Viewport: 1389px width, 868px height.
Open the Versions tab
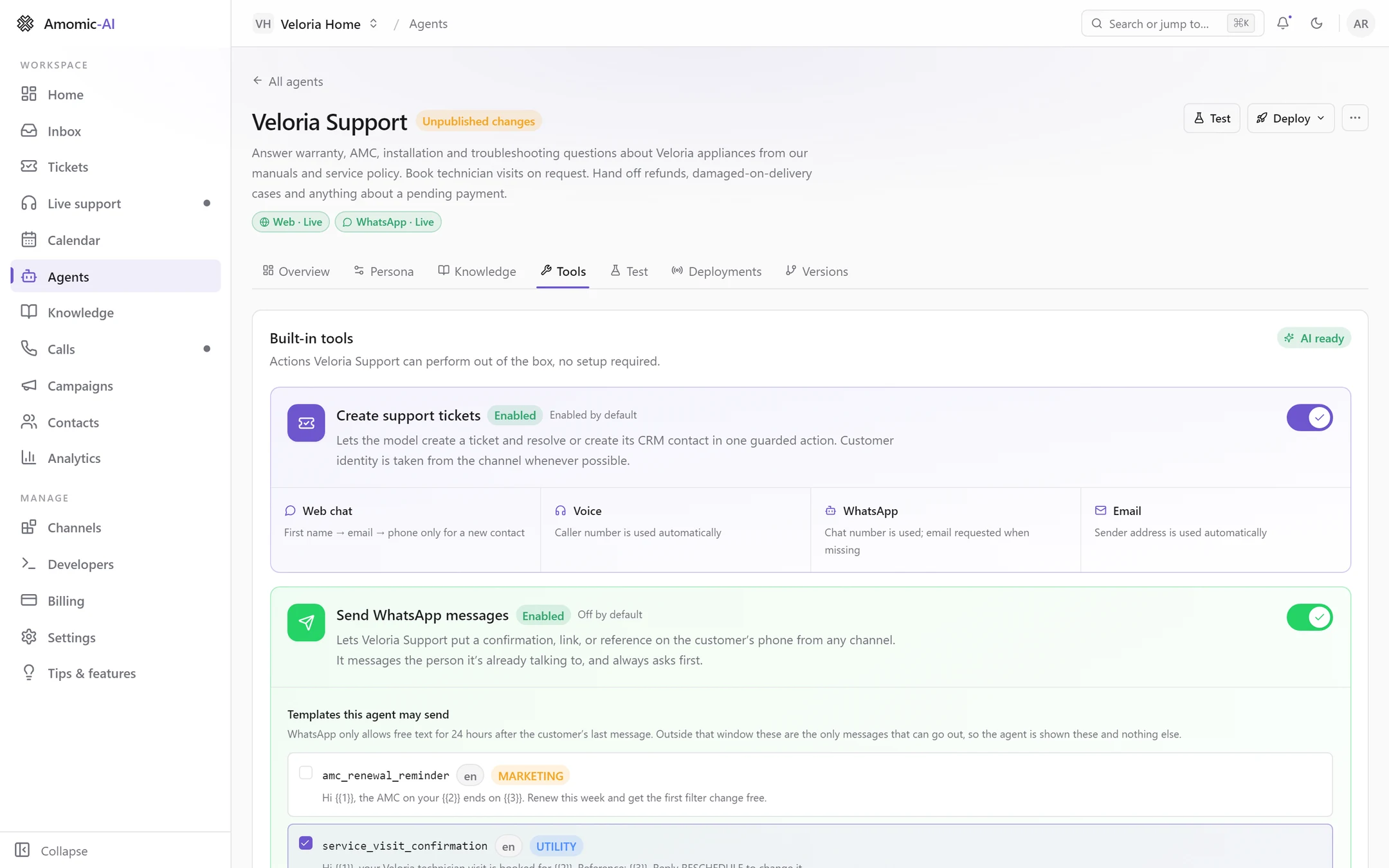pos(817,271)
